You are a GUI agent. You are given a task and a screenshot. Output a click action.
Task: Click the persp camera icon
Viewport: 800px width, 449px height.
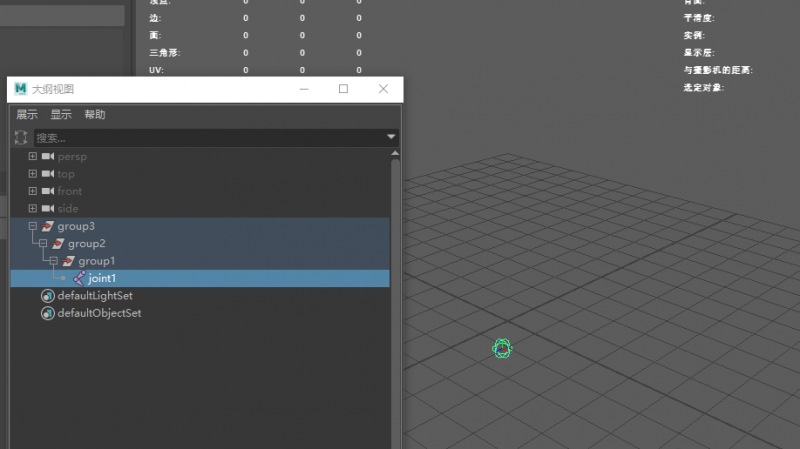[48, 156]
